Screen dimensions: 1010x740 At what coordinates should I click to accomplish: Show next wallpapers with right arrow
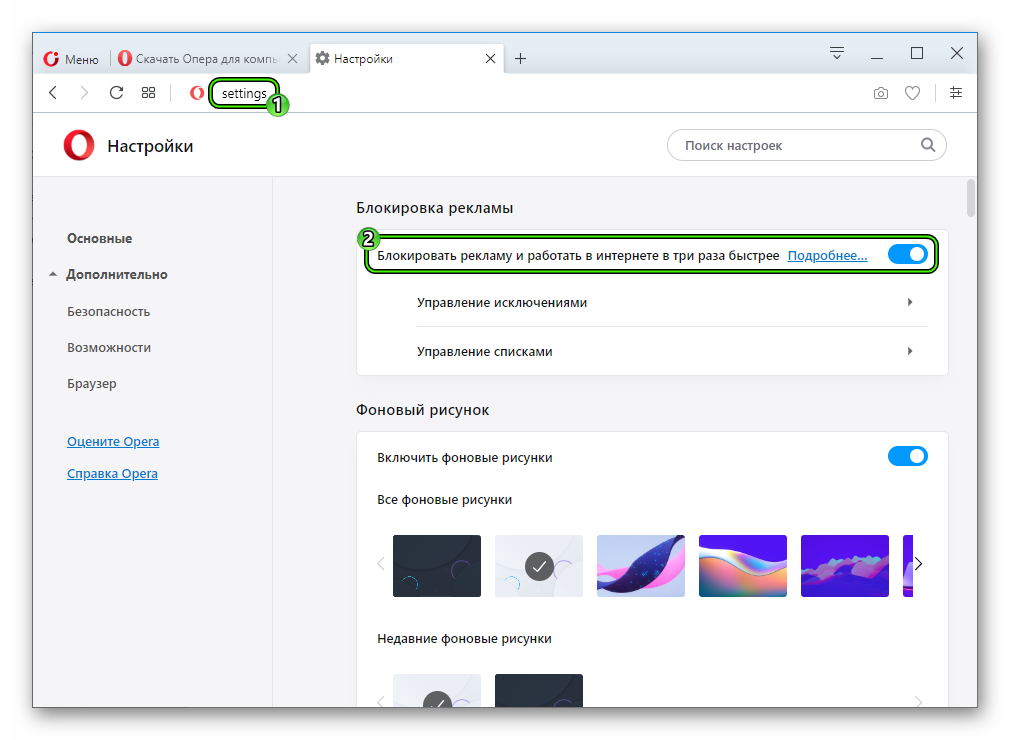coord(919,564)
